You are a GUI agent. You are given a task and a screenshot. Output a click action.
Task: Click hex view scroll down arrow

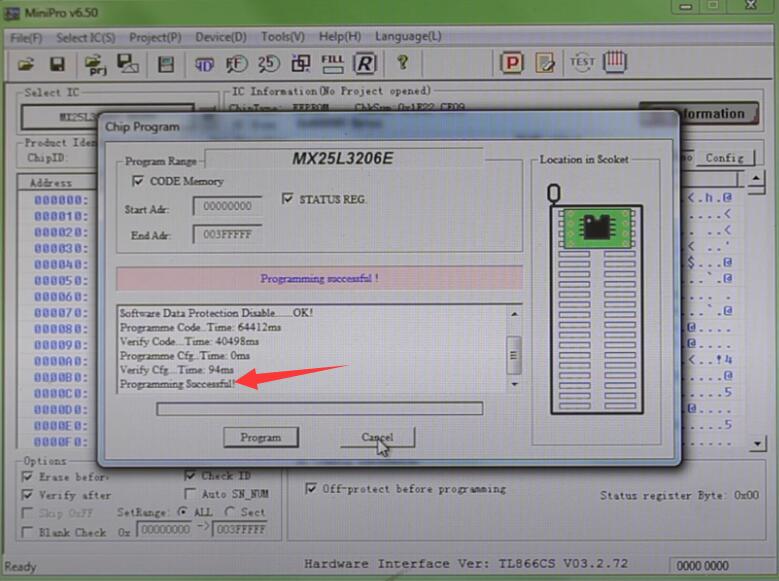pos(757,443)
